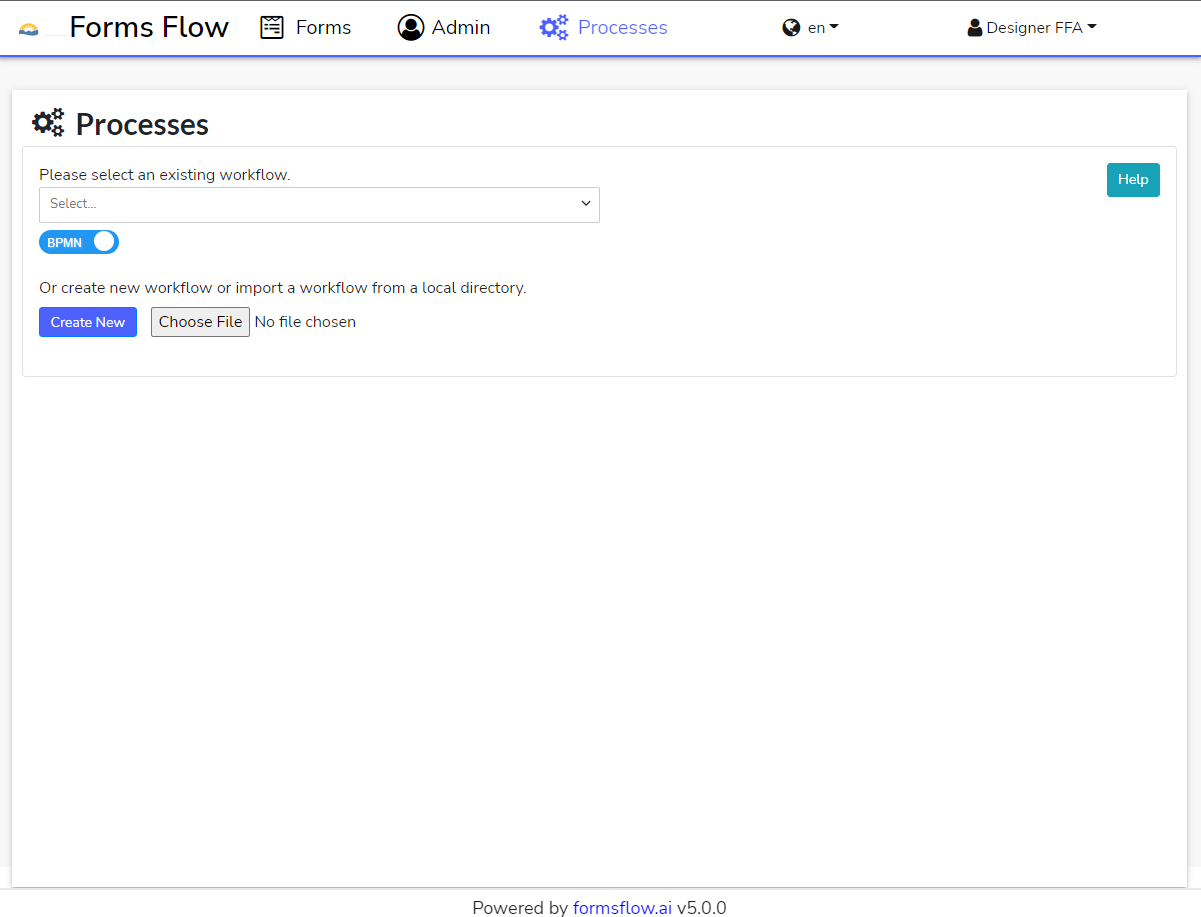Click the Forms list icon in navbar
The height and width of the screenshot is (917, 1201).
tap(272, 27)
